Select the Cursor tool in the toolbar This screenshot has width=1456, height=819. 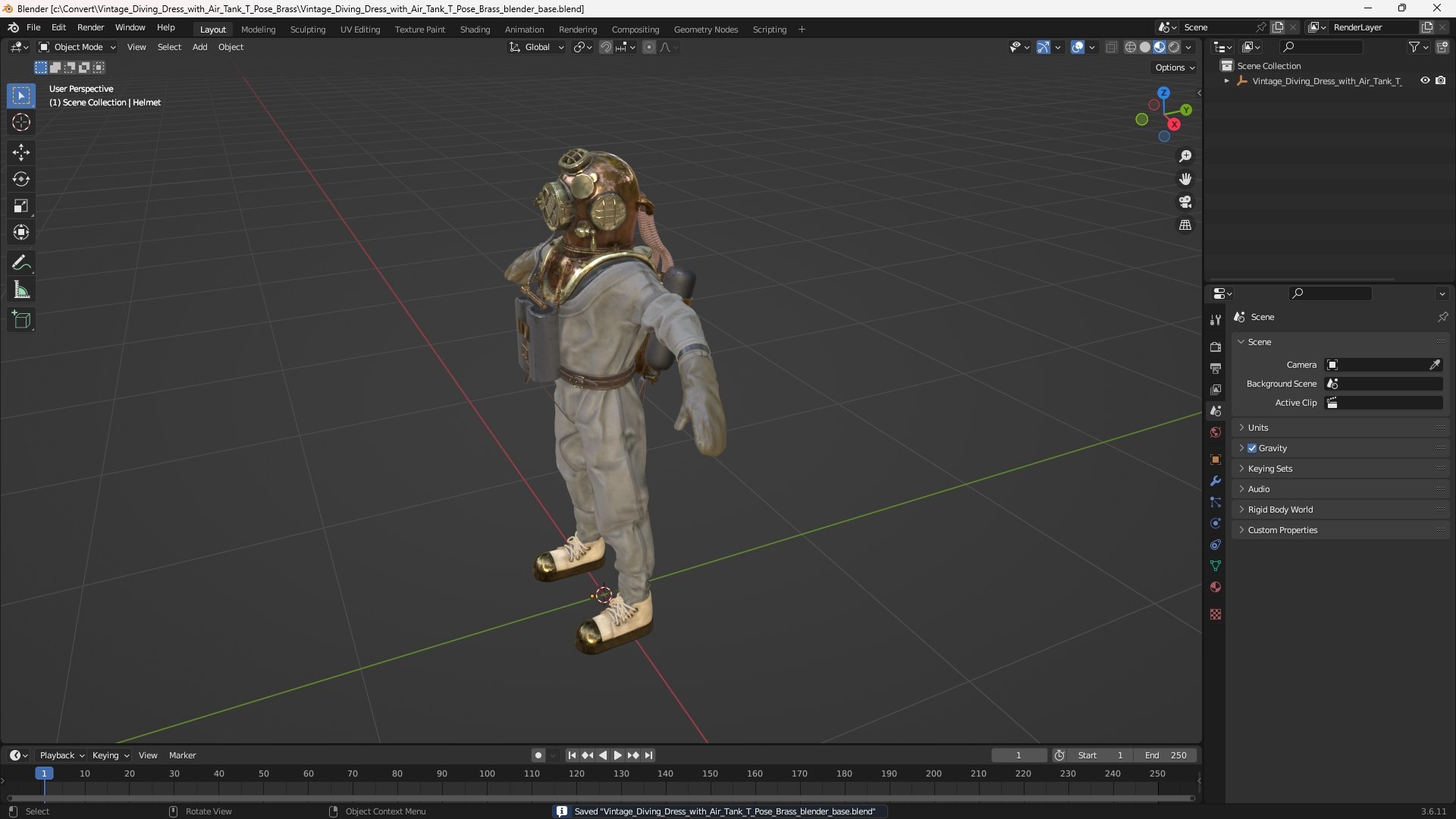(21, 122)
